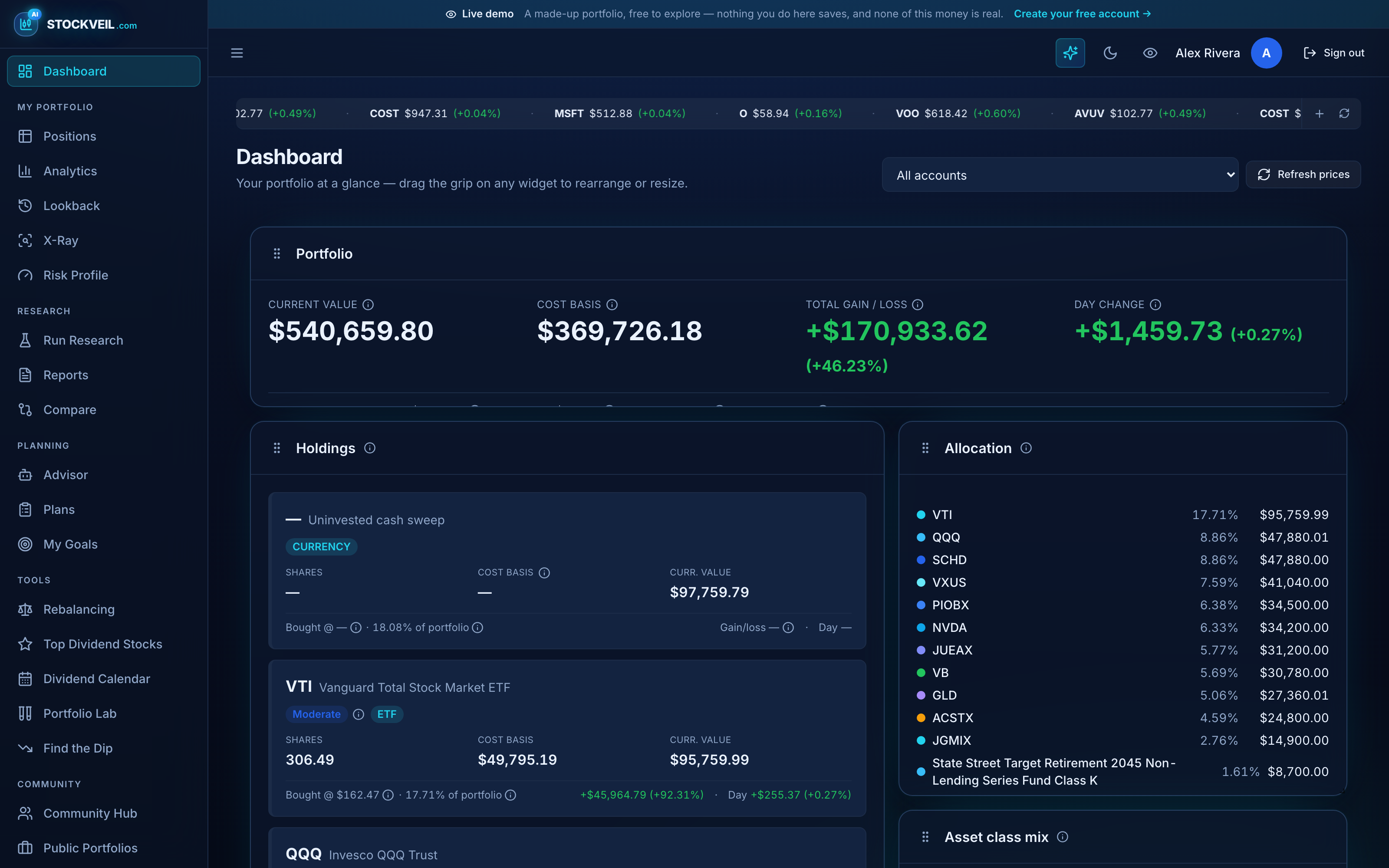Select NVDA row in Allocation list
Screen dimensions: 1389x868
1122,628
